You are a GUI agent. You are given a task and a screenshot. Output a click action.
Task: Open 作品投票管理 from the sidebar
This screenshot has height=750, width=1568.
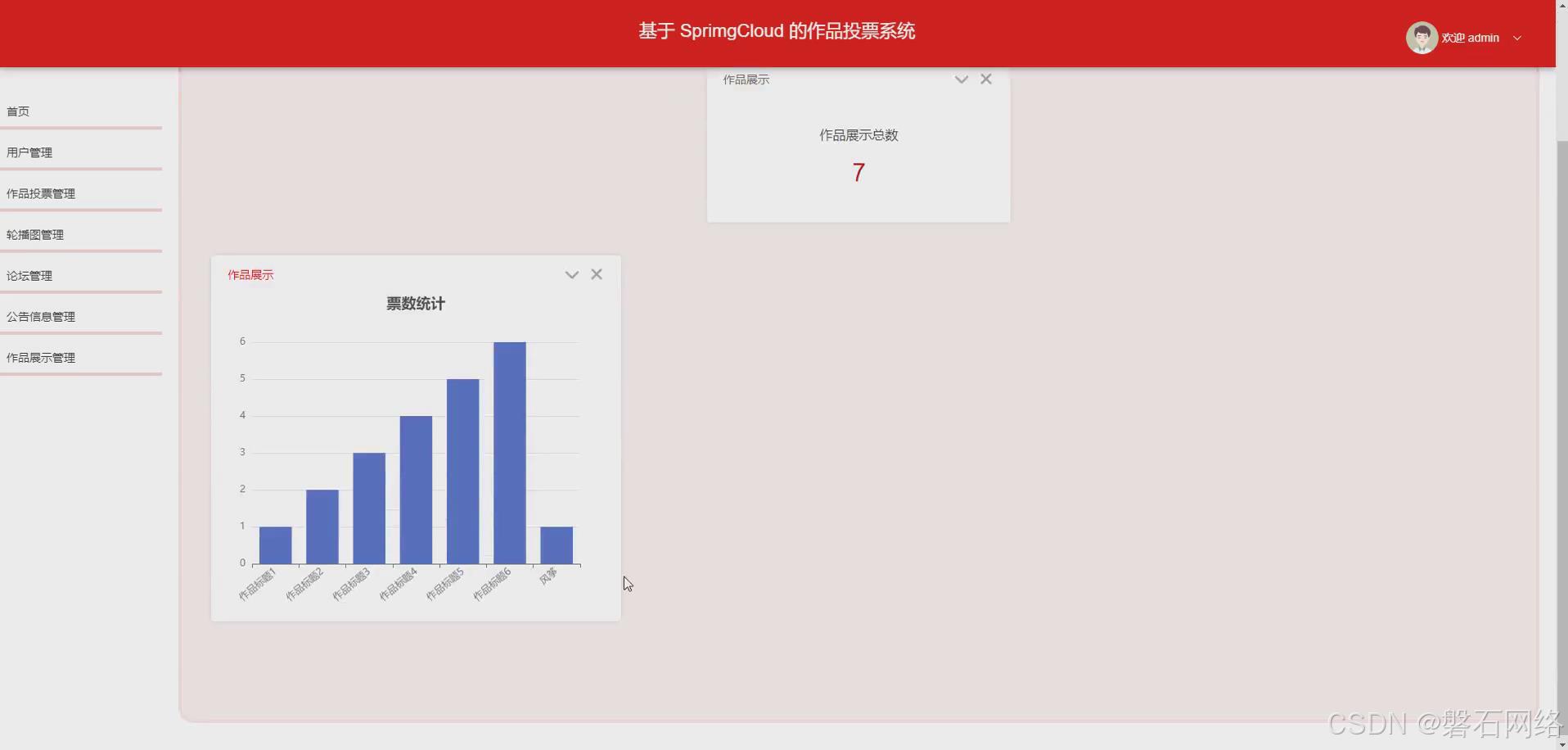click(40, 193)
